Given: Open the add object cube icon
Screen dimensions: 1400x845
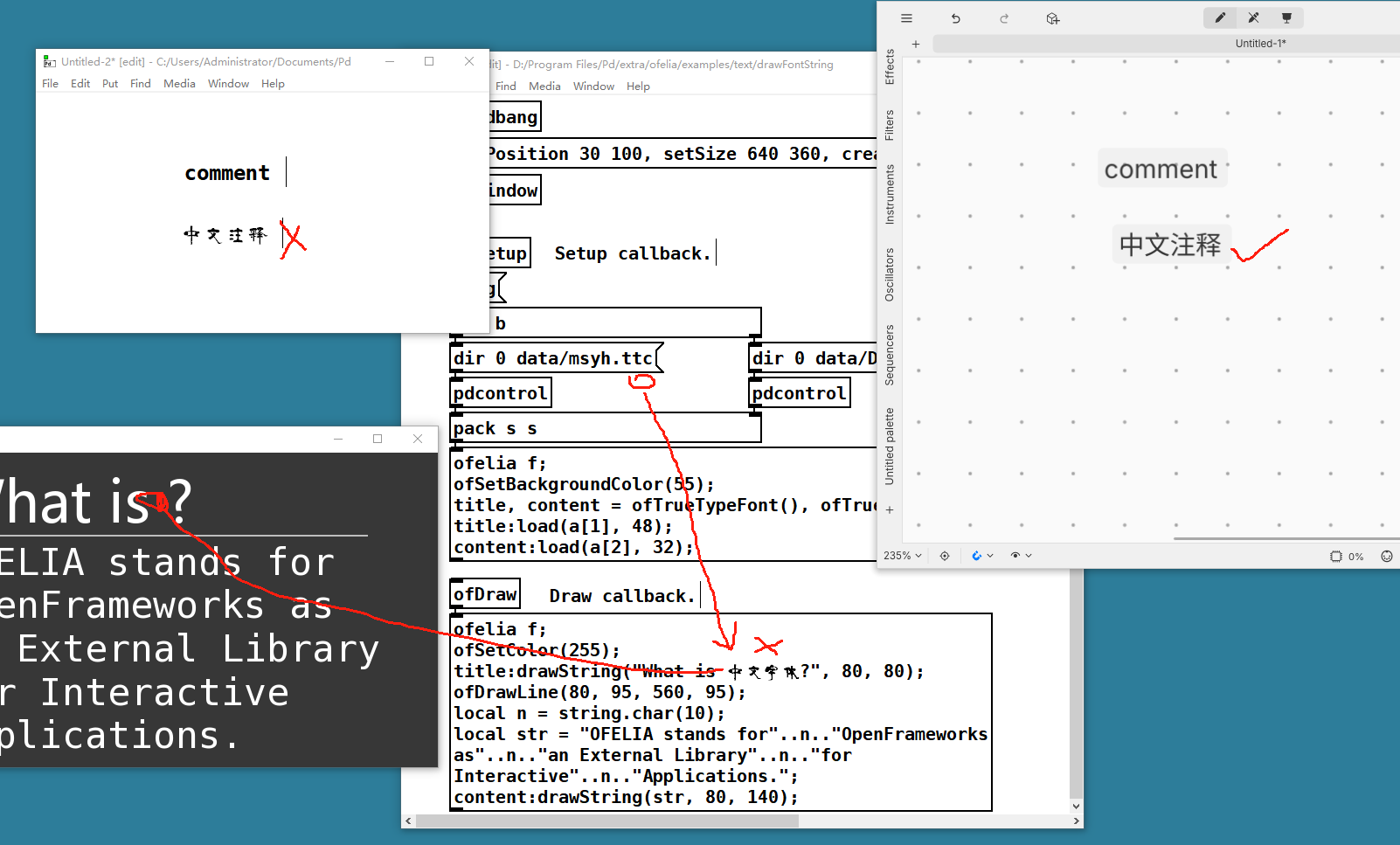Looking at the screenshot, I should point(1053,18).
